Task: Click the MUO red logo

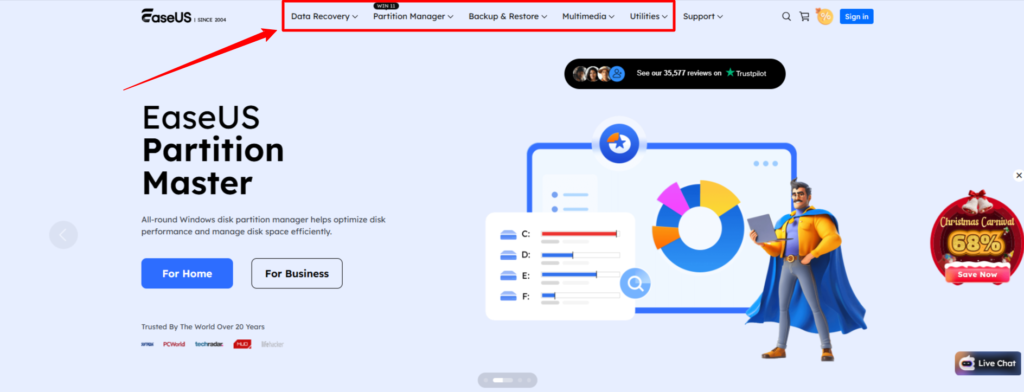Action: (242, 344)
